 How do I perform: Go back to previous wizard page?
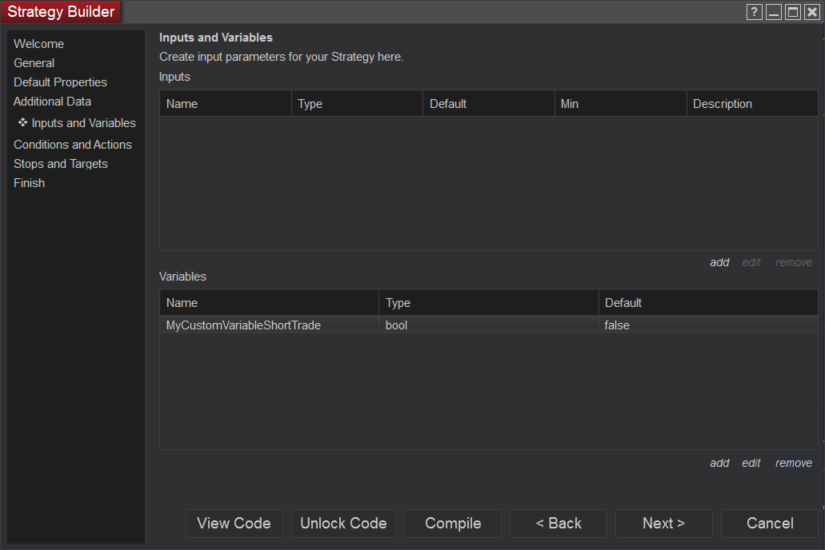[x=558, y=523]
